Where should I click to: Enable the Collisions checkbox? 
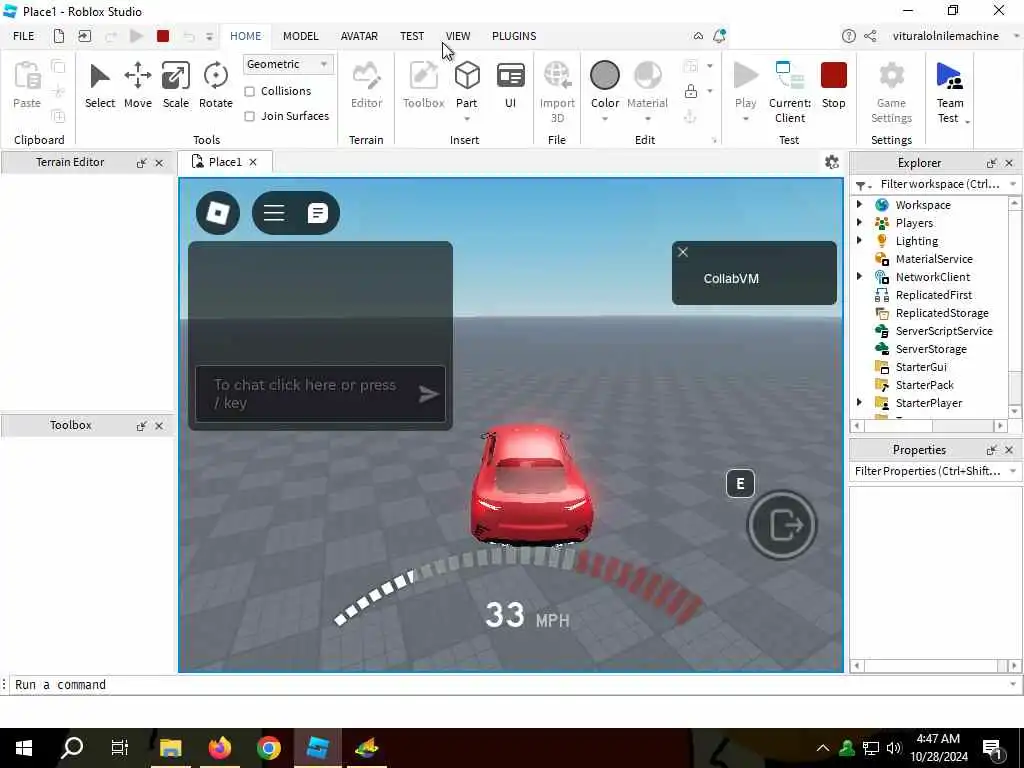coord(249,91)
